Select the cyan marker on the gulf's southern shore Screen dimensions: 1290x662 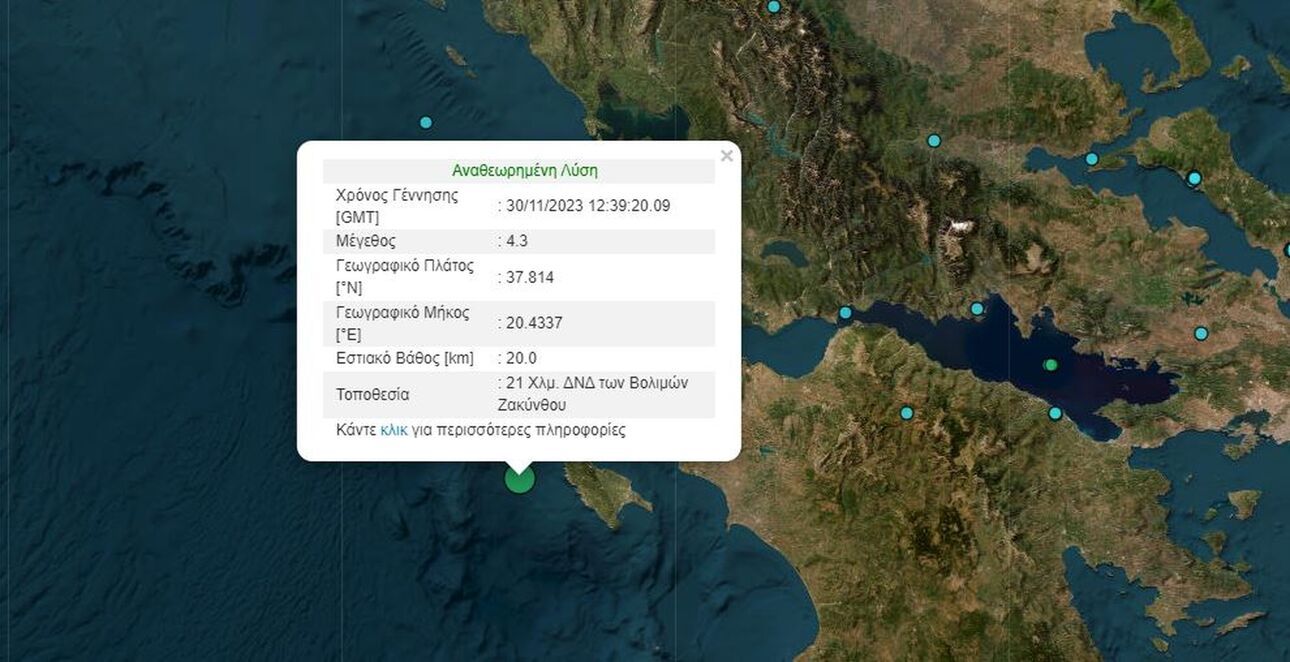point(1055,413)
